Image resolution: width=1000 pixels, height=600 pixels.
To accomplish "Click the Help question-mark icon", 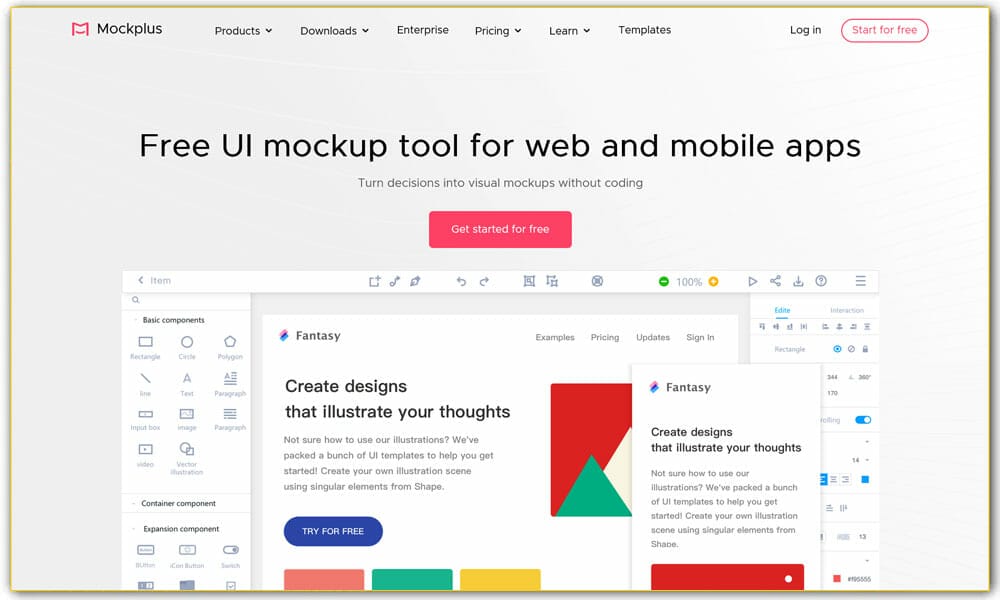I will coord(820,281).
